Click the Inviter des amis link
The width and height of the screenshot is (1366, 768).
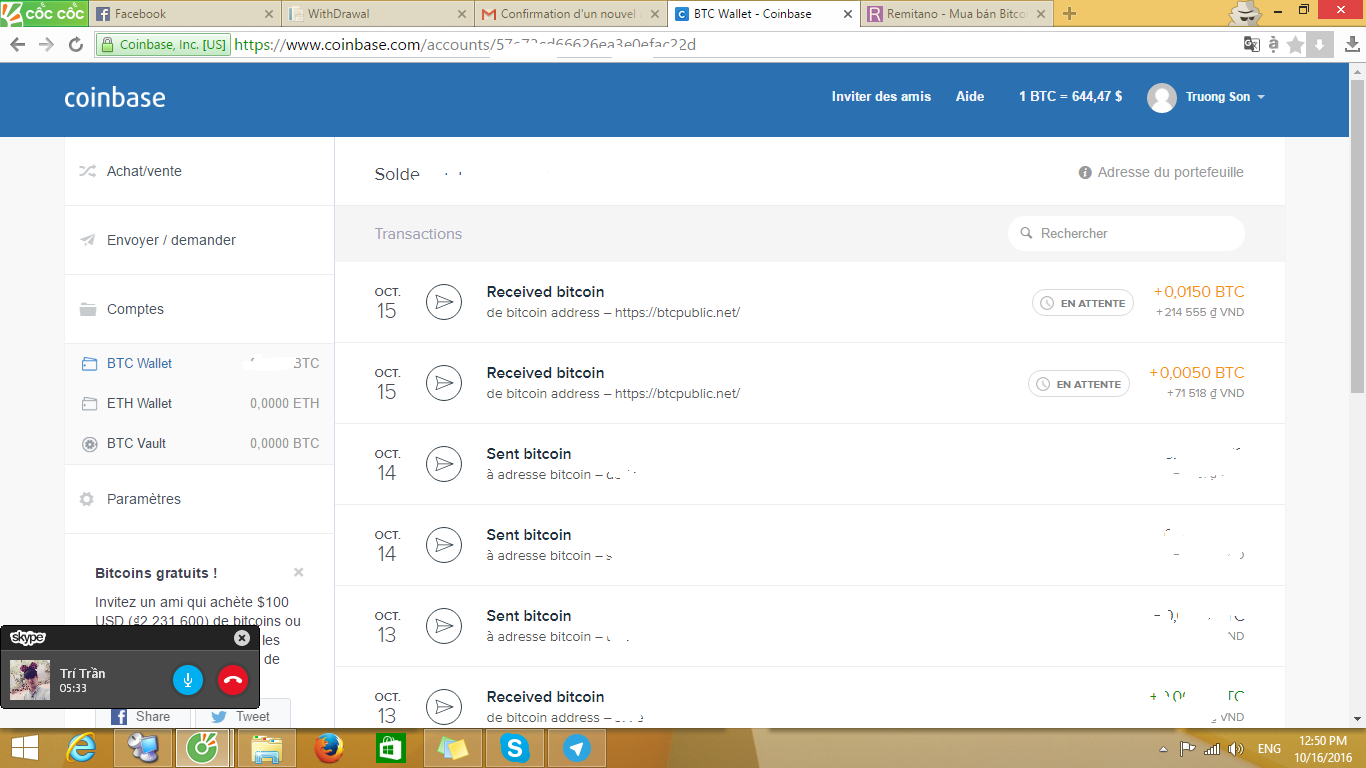pyautogui.click(x=881, y=97)
